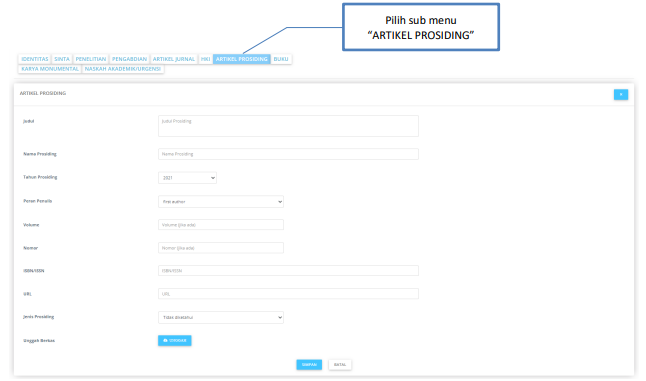Open the NASKAH AKADEMIK/URGENSI tab
This screenshot has width=646, height=381.
pos(123,69)
